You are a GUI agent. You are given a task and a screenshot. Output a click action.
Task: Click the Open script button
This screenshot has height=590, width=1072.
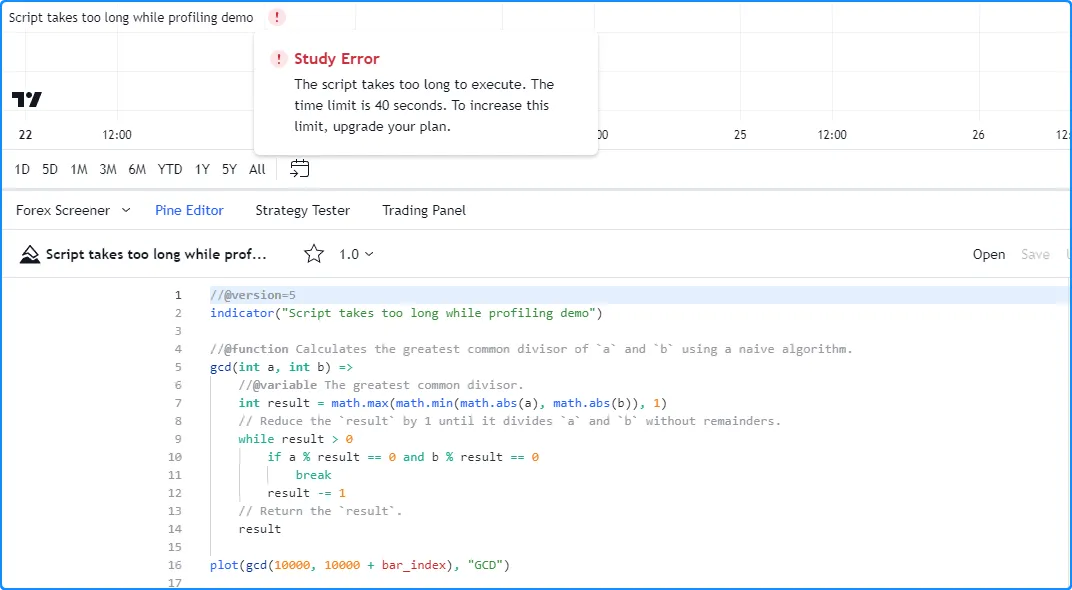[988, 254]
